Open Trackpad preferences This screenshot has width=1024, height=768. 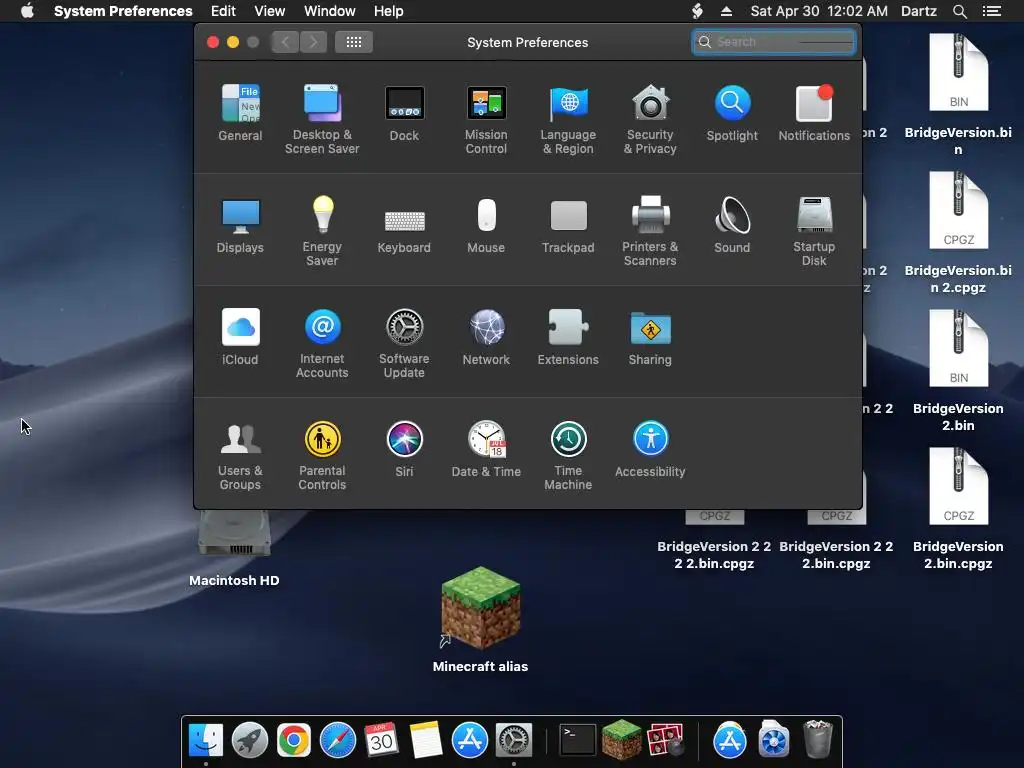click(x=568, y=225)
